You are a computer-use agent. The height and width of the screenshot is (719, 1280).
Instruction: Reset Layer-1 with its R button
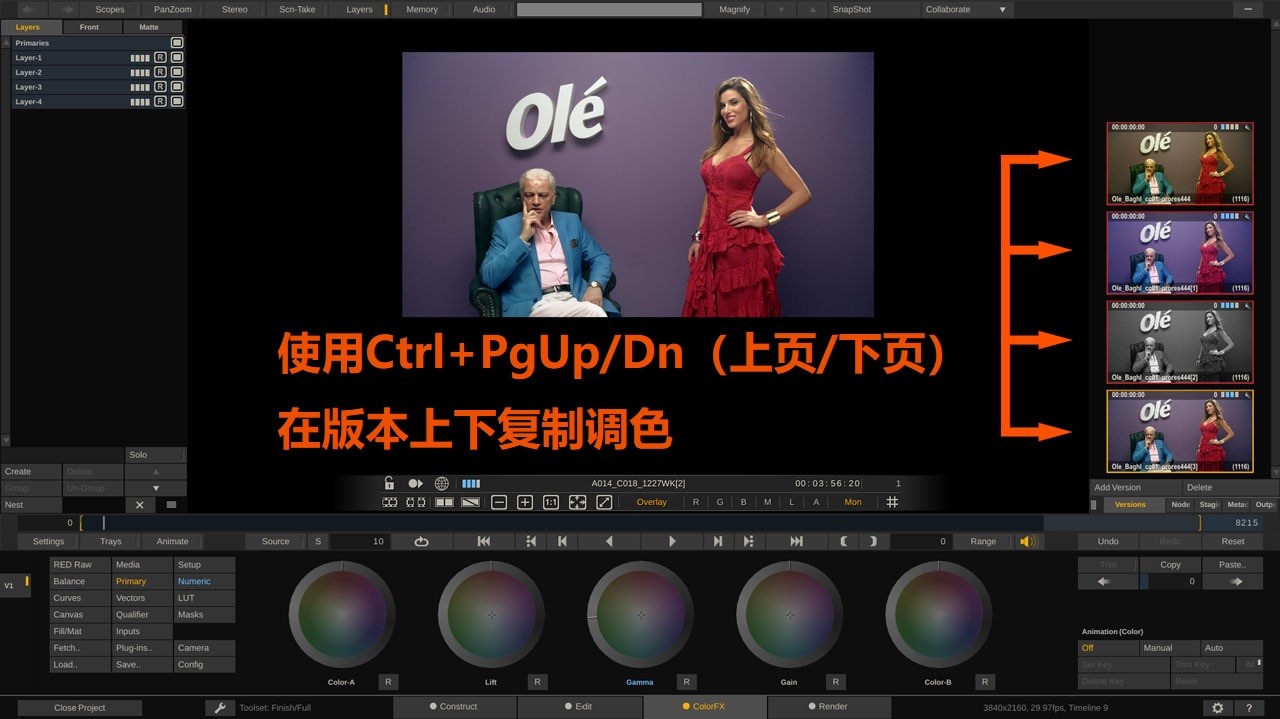tap(160, 58)
